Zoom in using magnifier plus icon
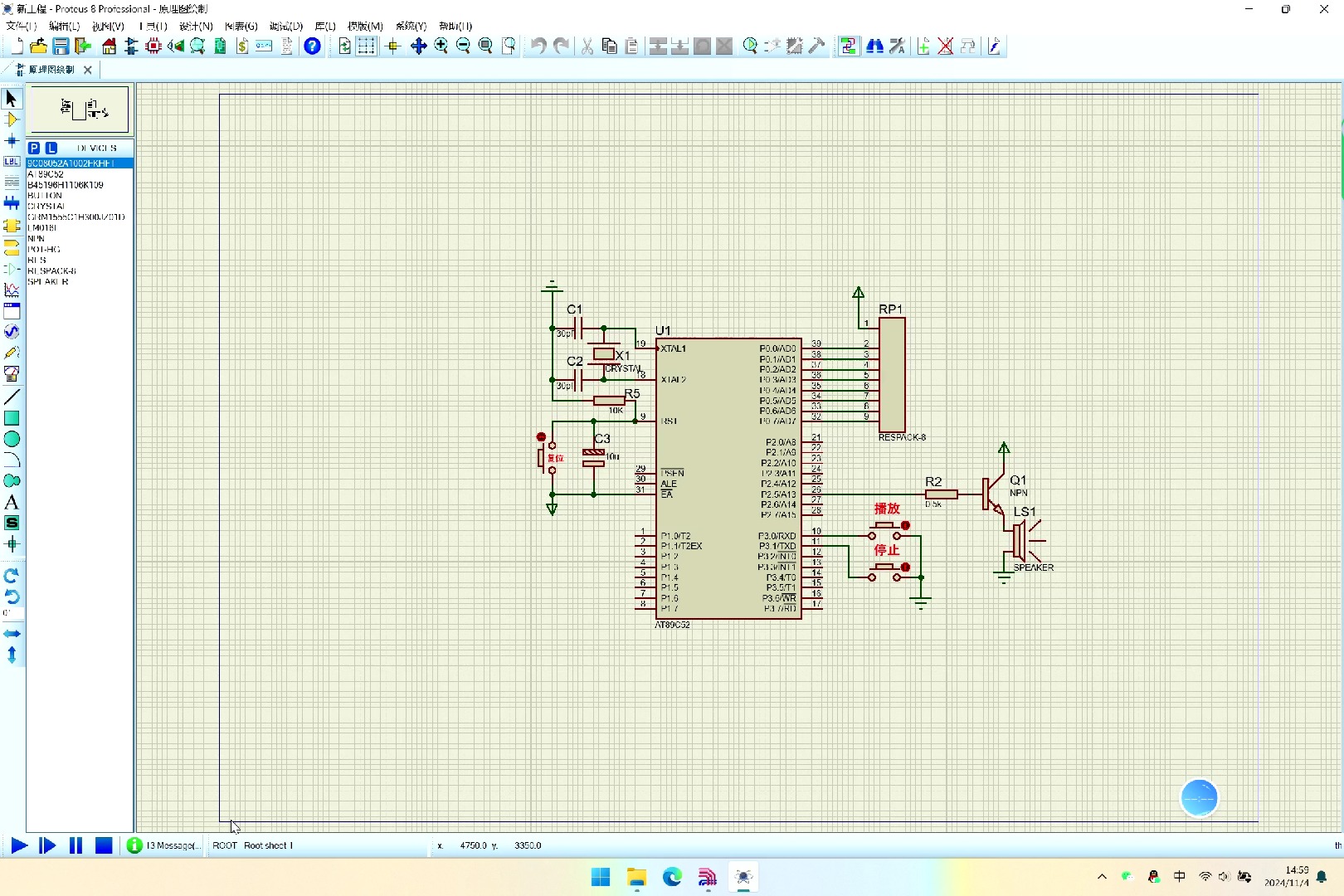Image resolution: width=1344 pixels, height=896 pixels. 441,46
